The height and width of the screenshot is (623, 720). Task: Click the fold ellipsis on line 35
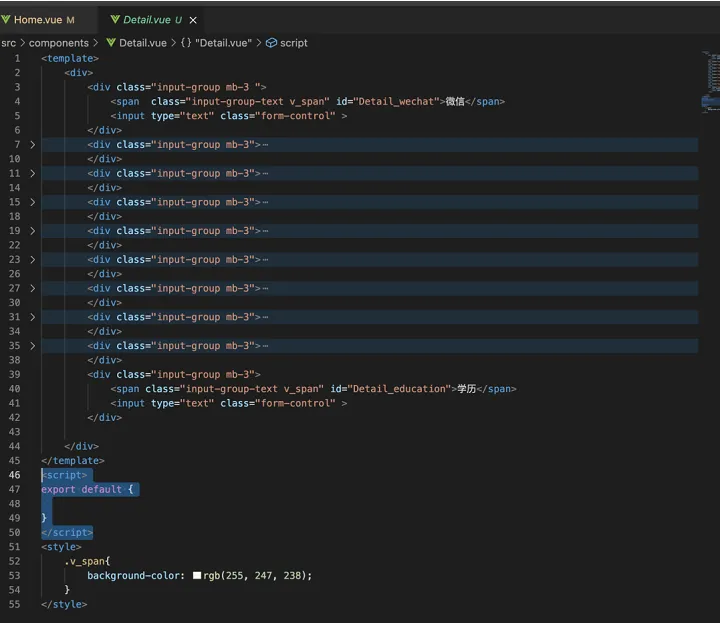click(265, 346)
